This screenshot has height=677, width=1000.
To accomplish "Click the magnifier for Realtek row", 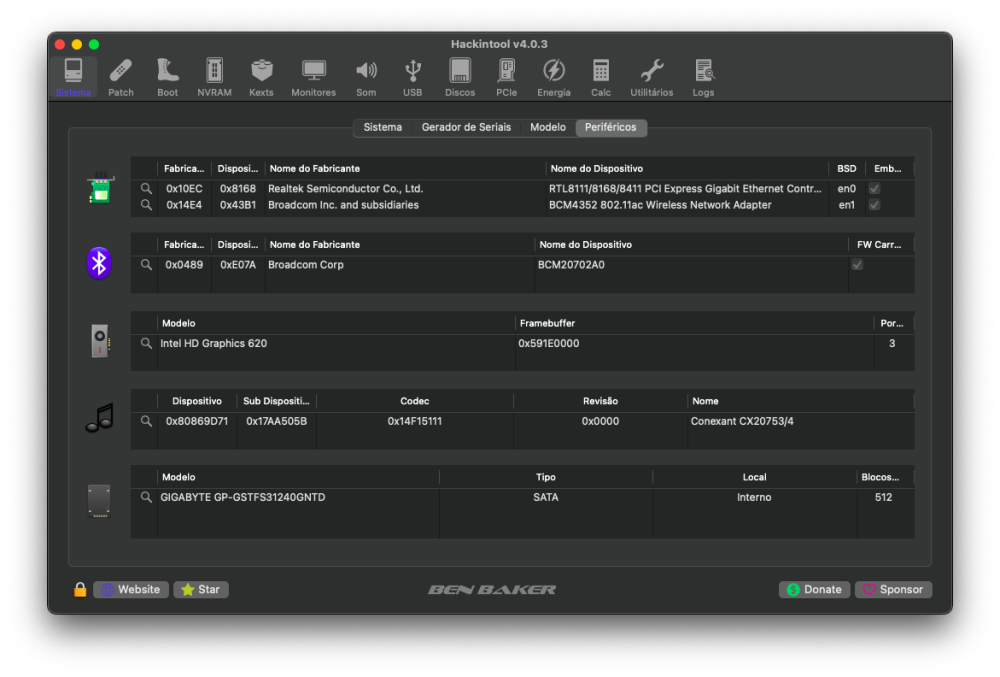I will point(146,189).
